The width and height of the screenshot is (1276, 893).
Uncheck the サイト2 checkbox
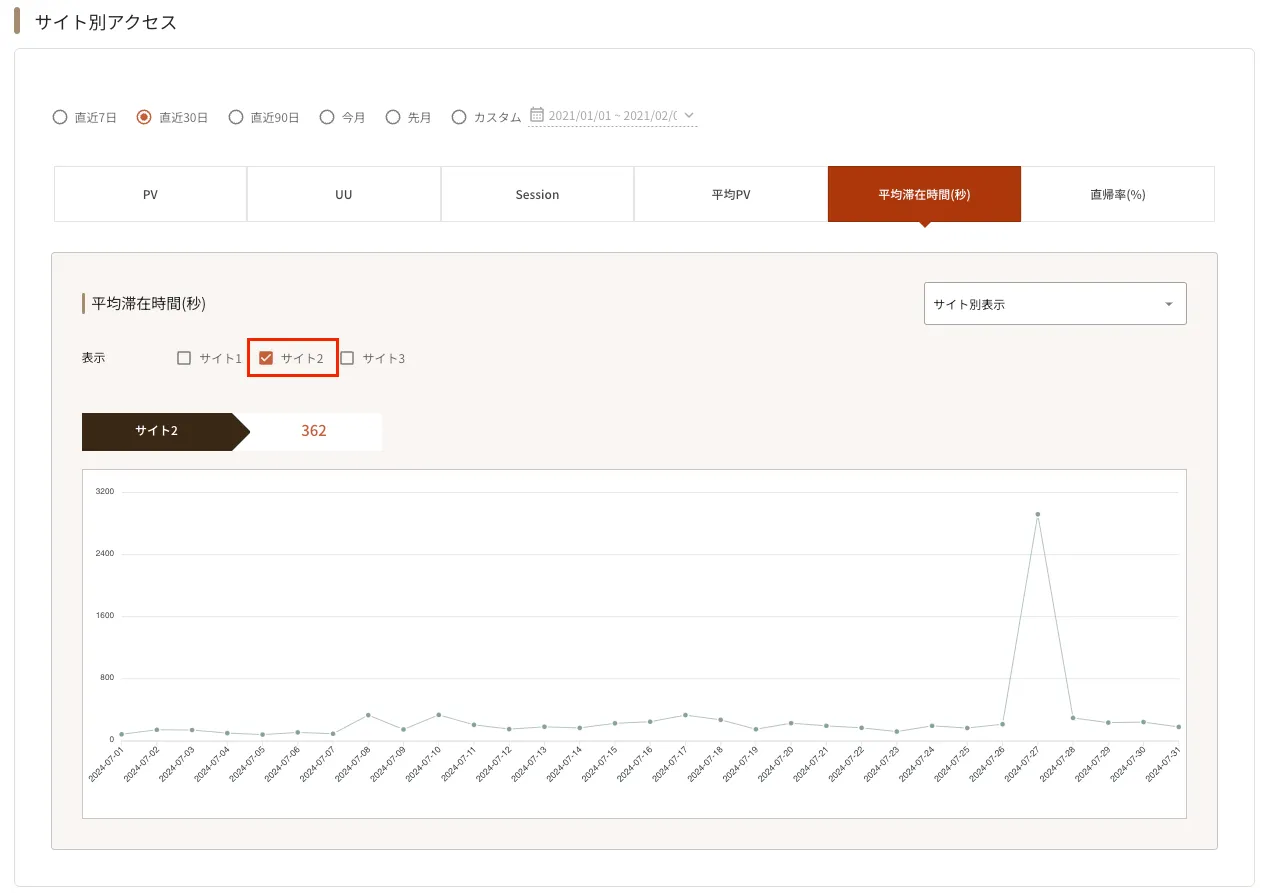pyautogui.click(x=266, y=358)
